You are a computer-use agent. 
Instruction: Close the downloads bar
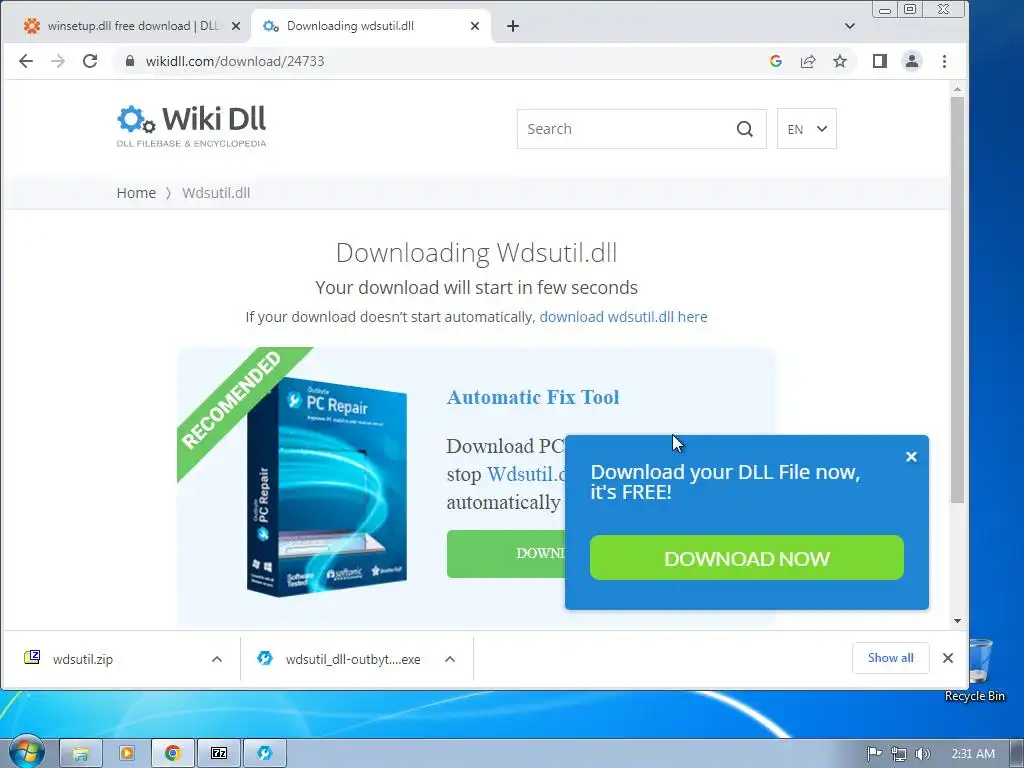point(948,658)
